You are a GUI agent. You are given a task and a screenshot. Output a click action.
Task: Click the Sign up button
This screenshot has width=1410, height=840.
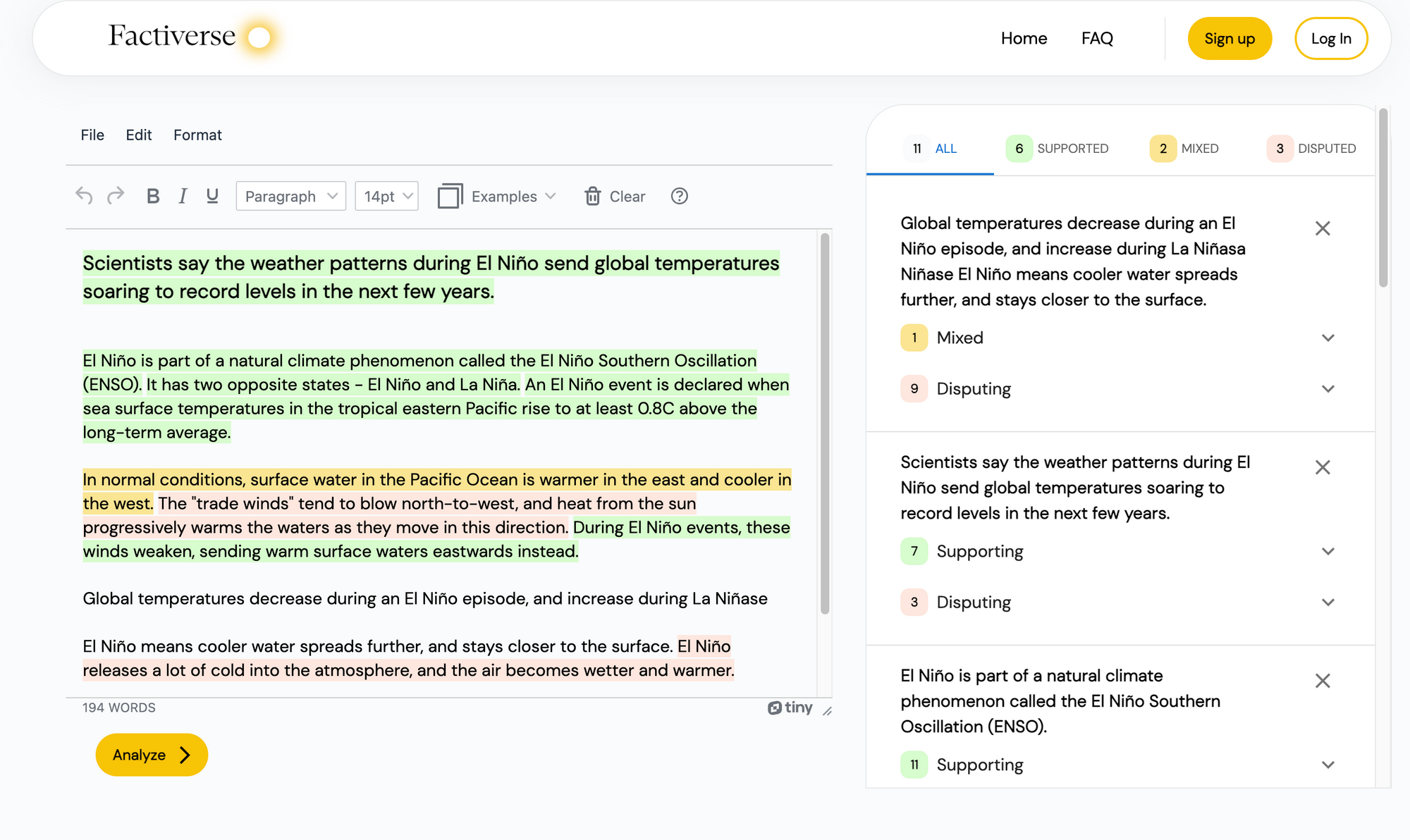pos(1230,39)
